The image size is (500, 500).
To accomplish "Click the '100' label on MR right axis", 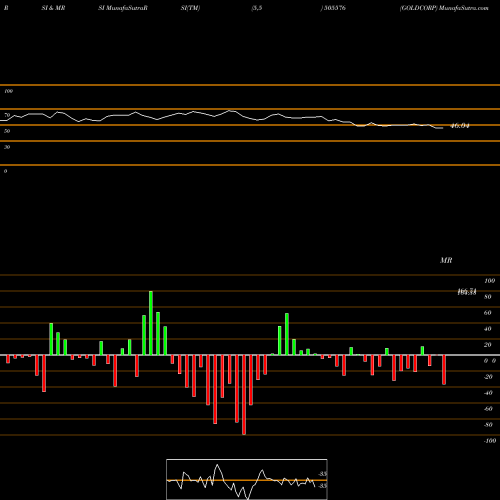I will point(489,281).
